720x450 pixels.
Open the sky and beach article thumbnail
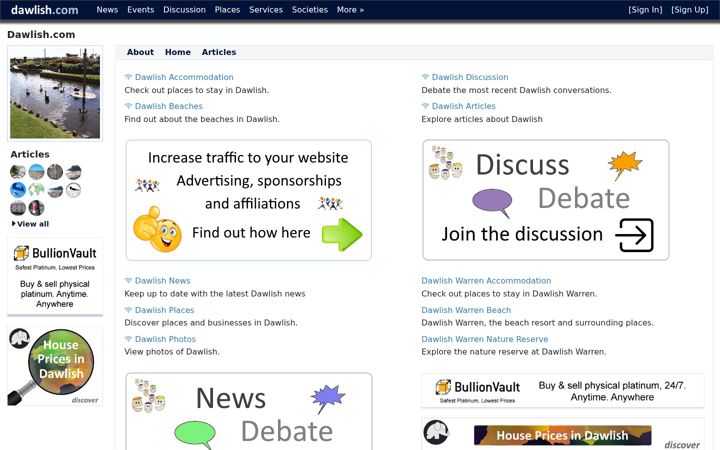click(x=36, y=172)
